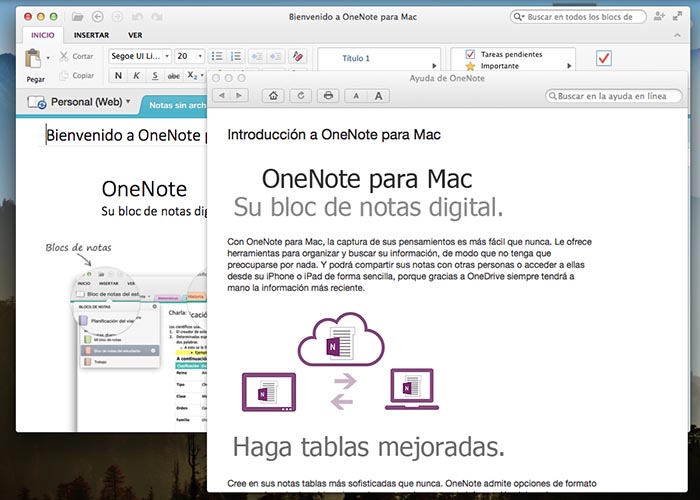
Task: Click the home icon in help window
Action: [273, 96]
